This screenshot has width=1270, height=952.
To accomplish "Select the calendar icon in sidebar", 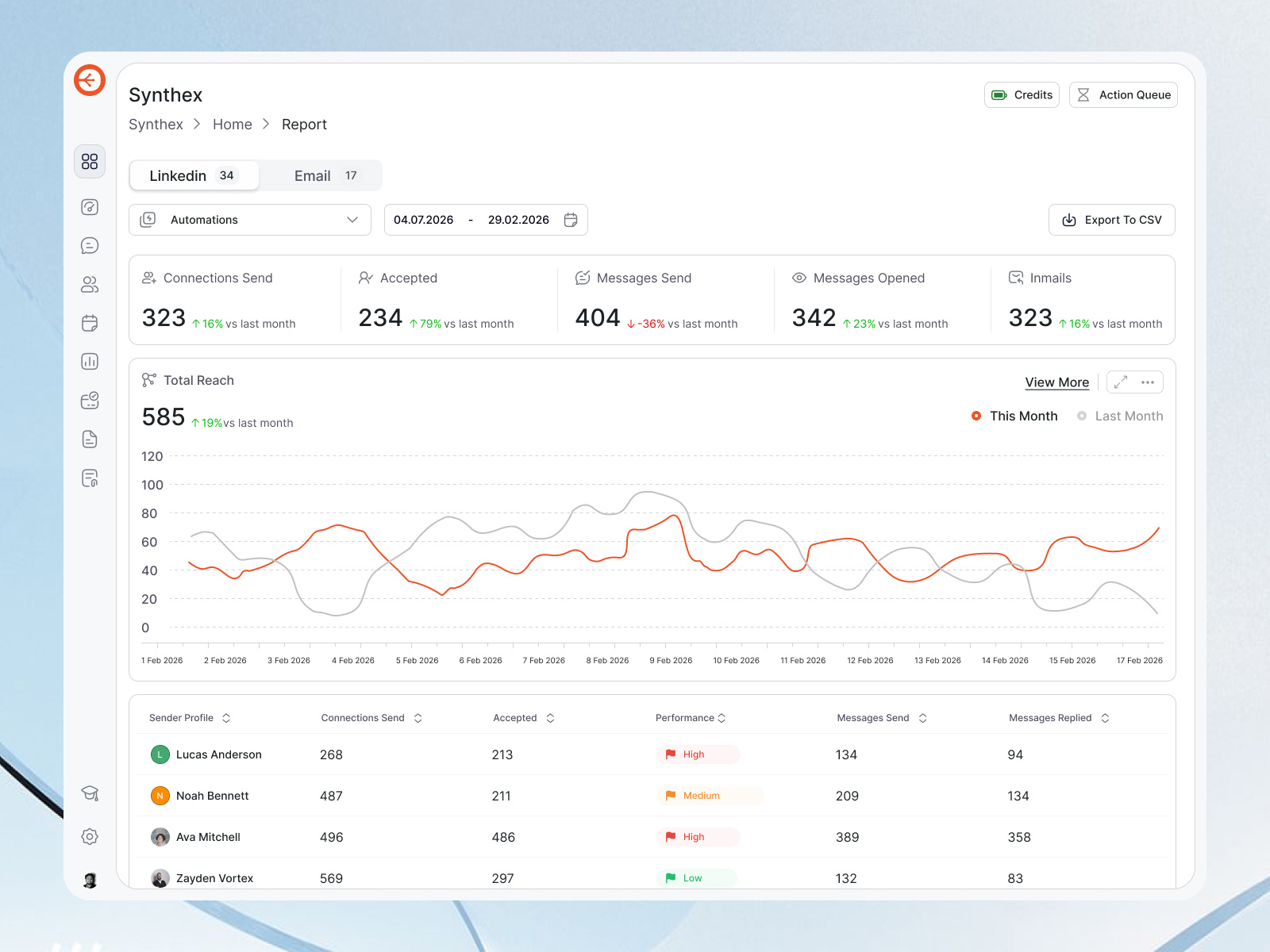I will click(90, 322).
